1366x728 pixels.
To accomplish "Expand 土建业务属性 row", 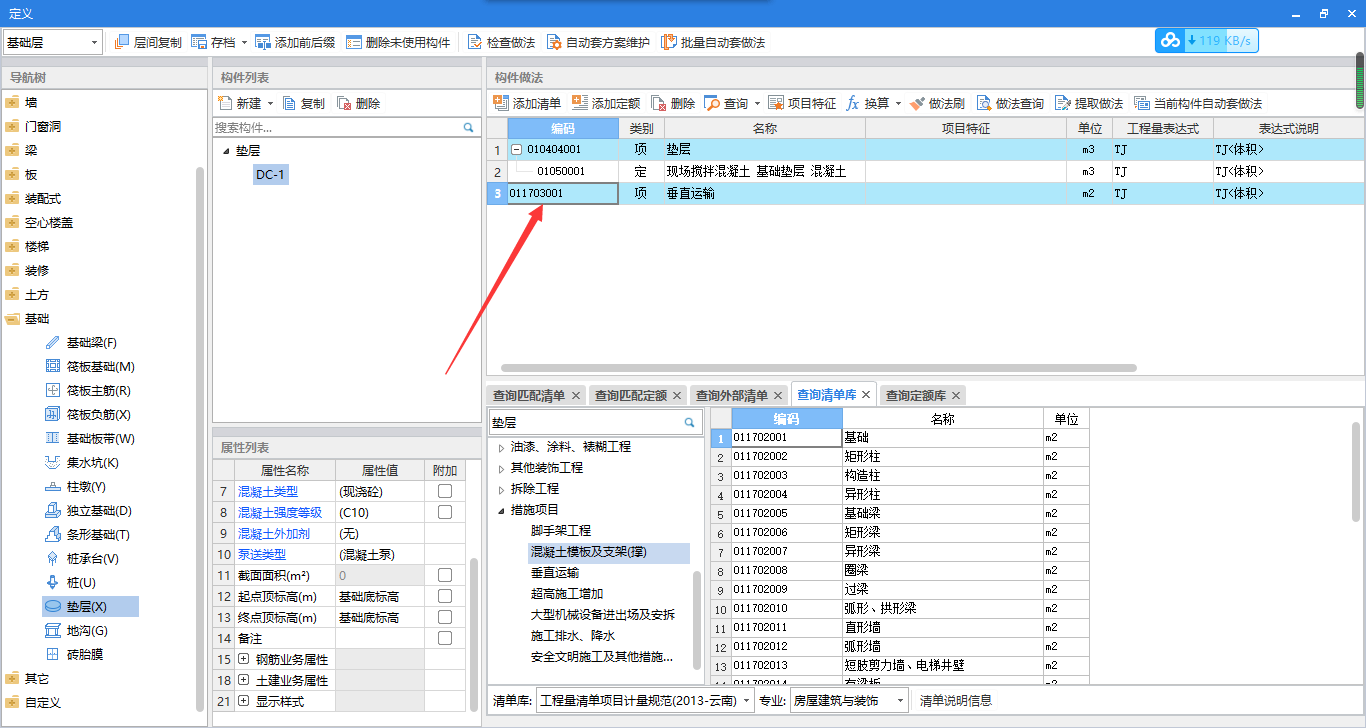I will (x=244, y=680).
